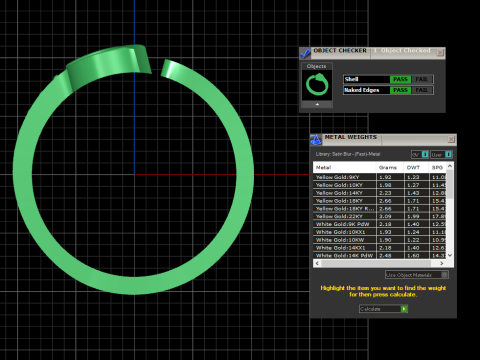
Task: Click the horizontal scroll left arrow
Action: pos(317,264)
